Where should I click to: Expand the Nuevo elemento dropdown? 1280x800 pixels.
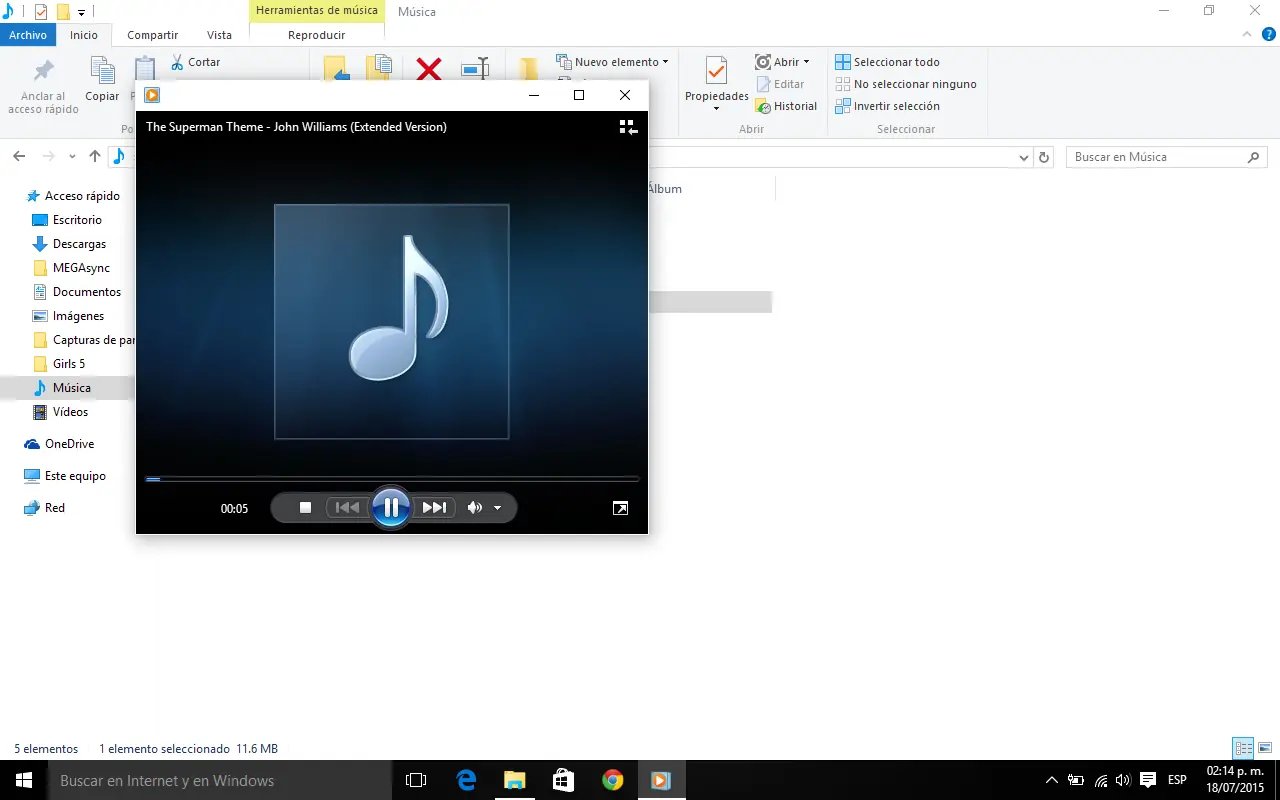pyautogui.click(x=665, y=62)
